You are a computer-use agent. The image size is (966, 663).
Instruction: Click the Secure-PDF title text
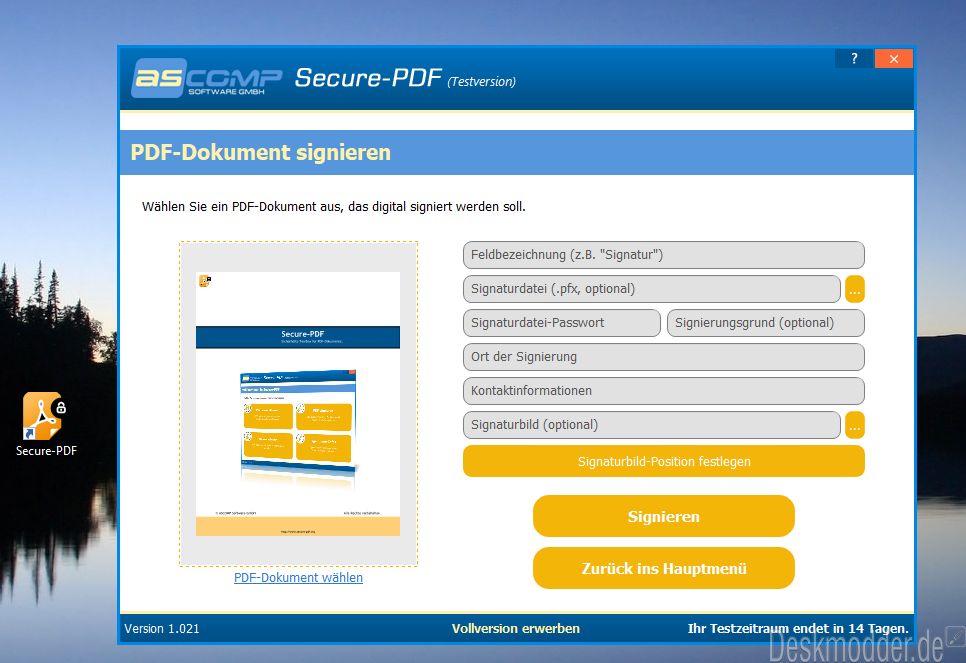[368, 78]
